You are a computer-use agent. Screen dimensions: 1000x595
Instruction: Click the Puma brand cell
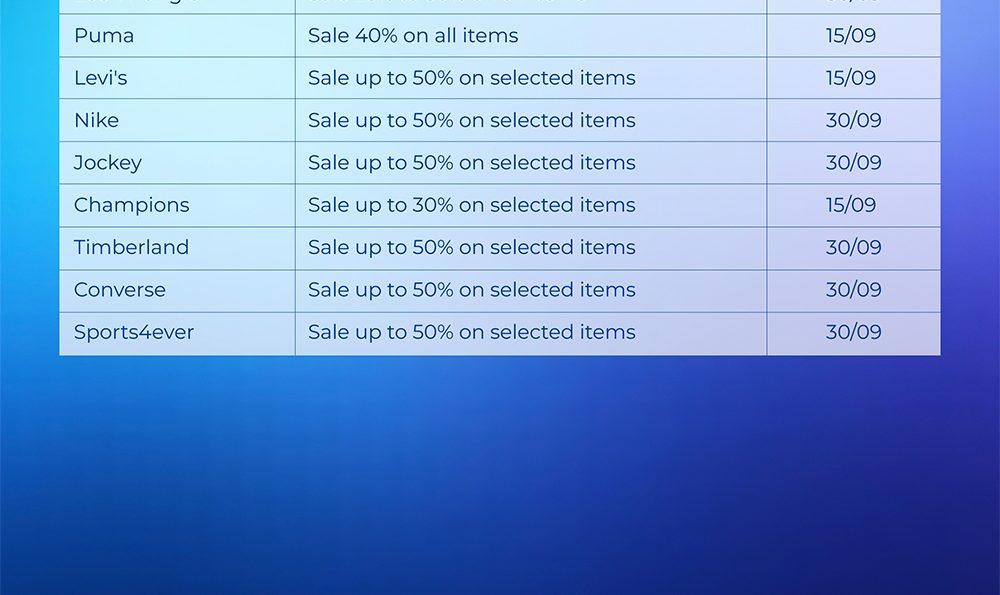point(104,36)
